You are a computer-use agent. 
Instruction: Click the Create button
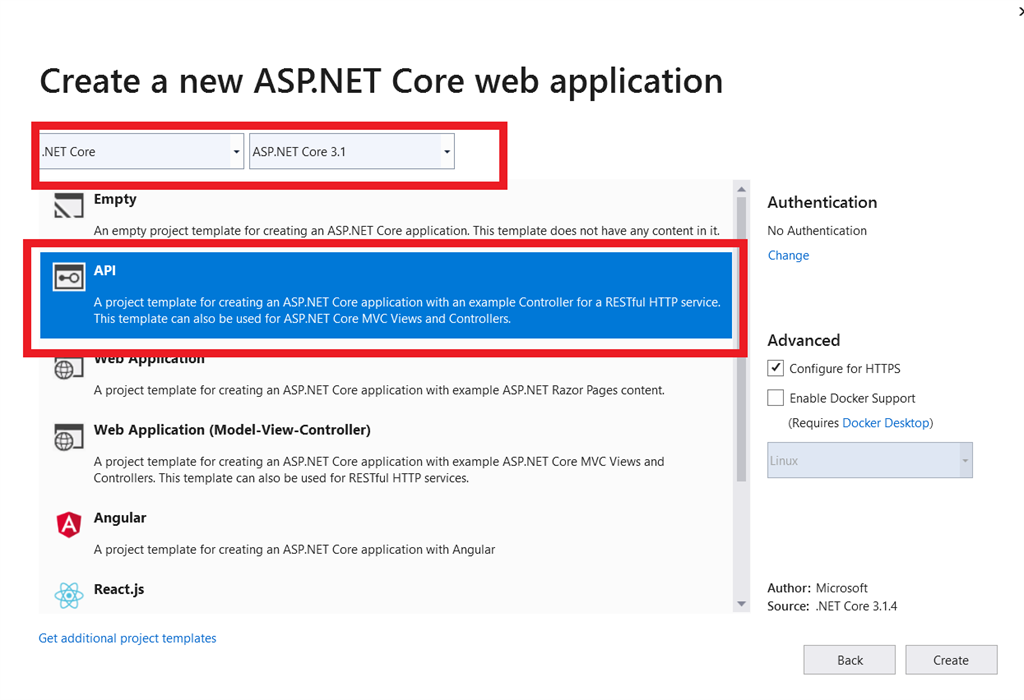[x=951, y=660]
